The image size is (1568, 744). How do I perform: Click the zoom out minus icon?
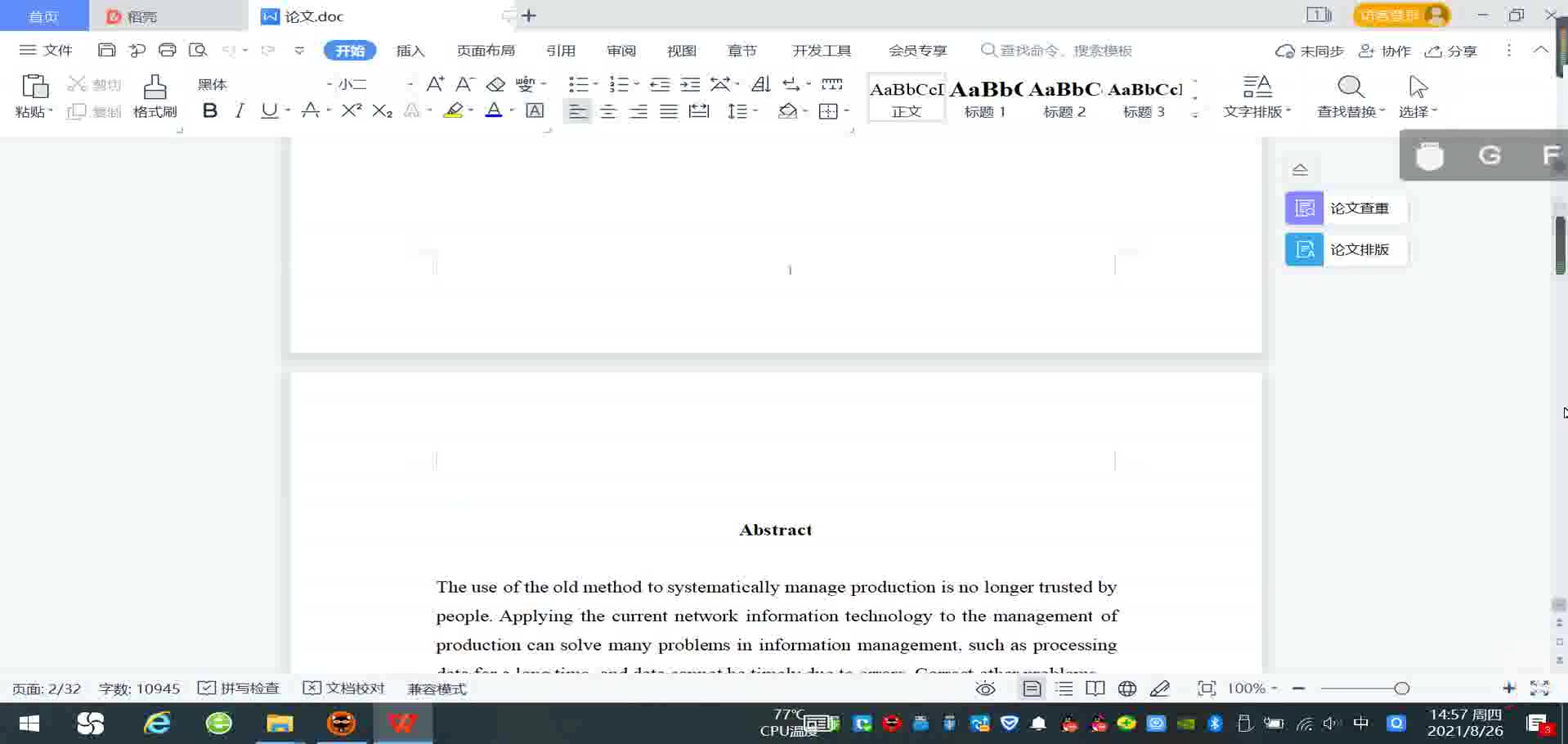click(1298, 688)
